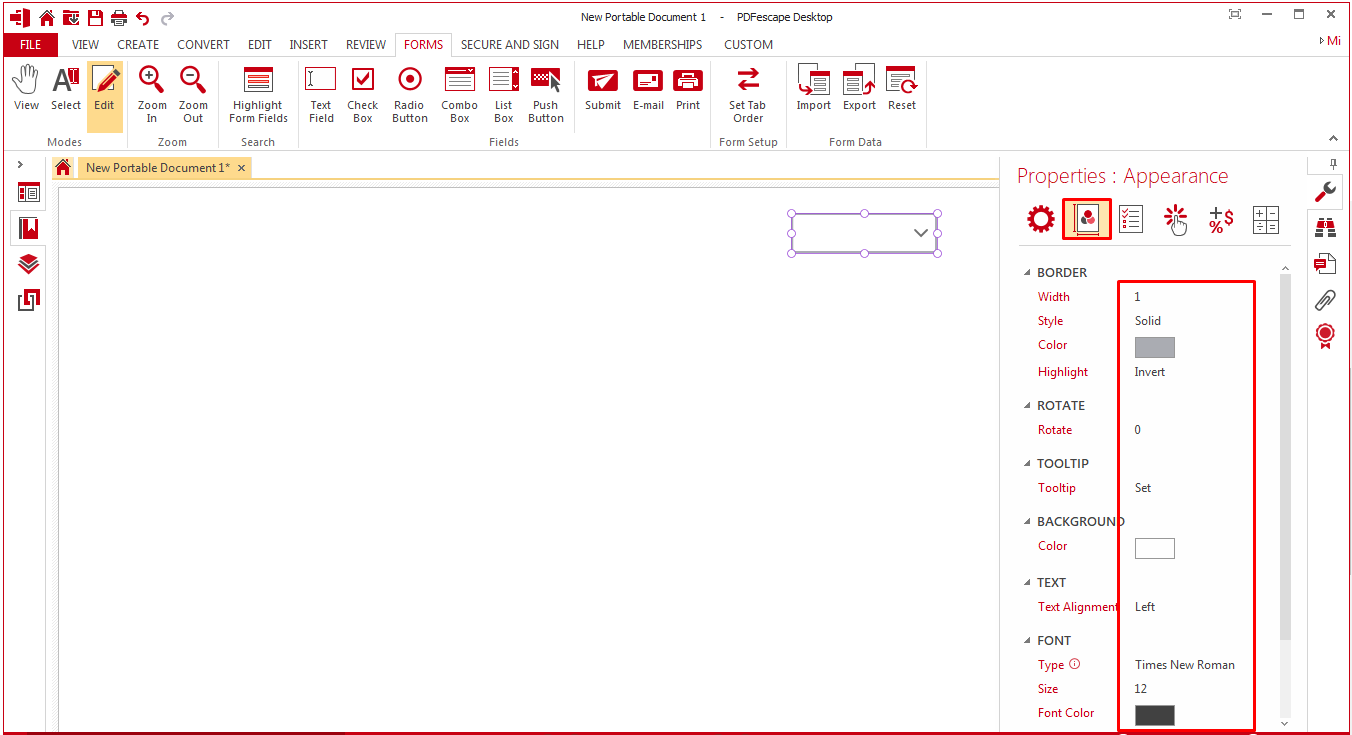1352x735 pixels.
Task: Open the Comments sidebar panel
Action: pyautogui.click(x=1326, y=263)
